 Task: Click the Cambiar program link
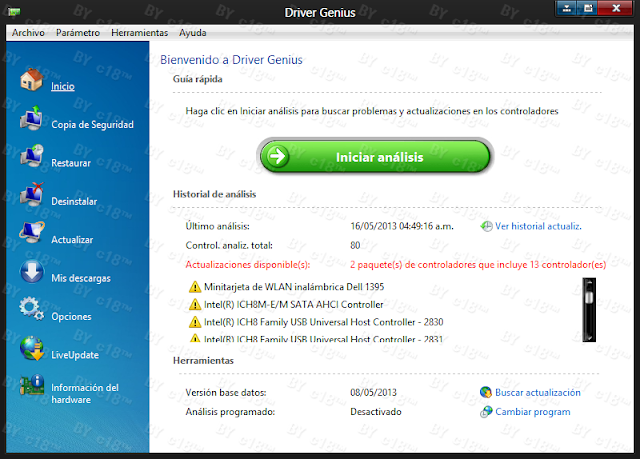point(533,412)
